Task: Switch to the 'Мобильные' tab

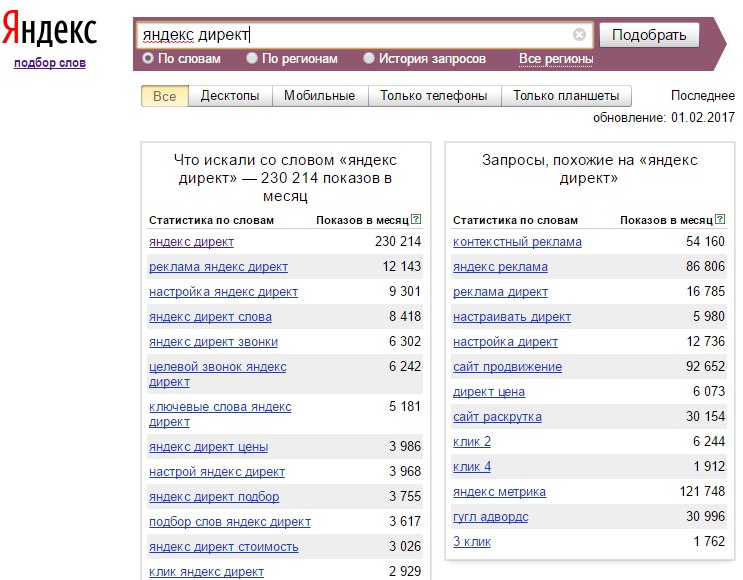Action: [320, 96]
